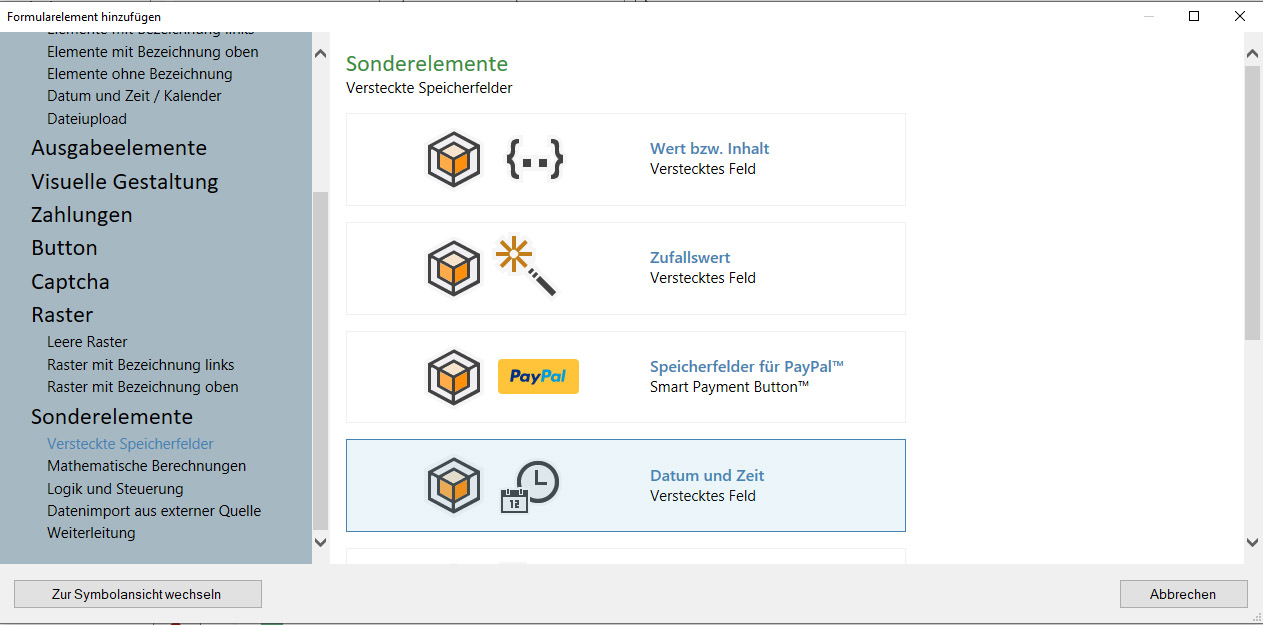This screenshot has height=625, width=1263.
Task: Select Mathematische Berechnungen in sidebar
Action: tap(146, 466)
